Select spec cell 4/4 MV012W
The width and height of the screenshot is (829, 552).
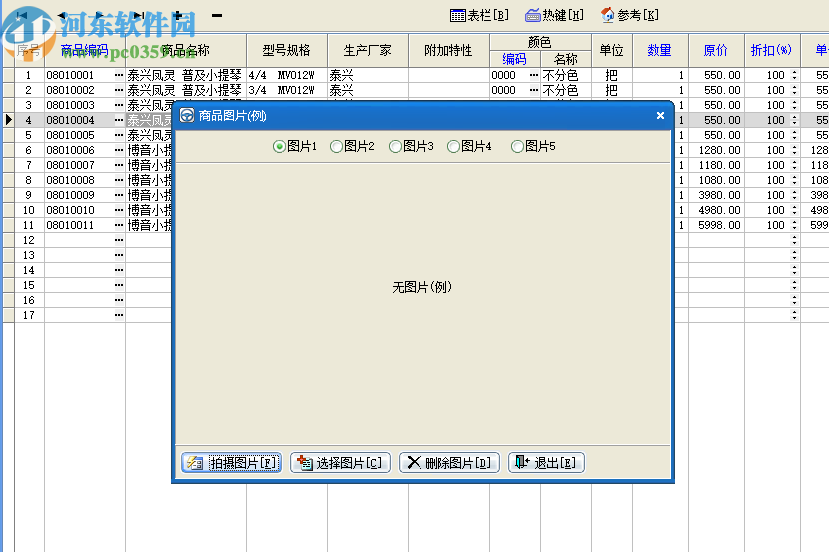coord(287,75)
